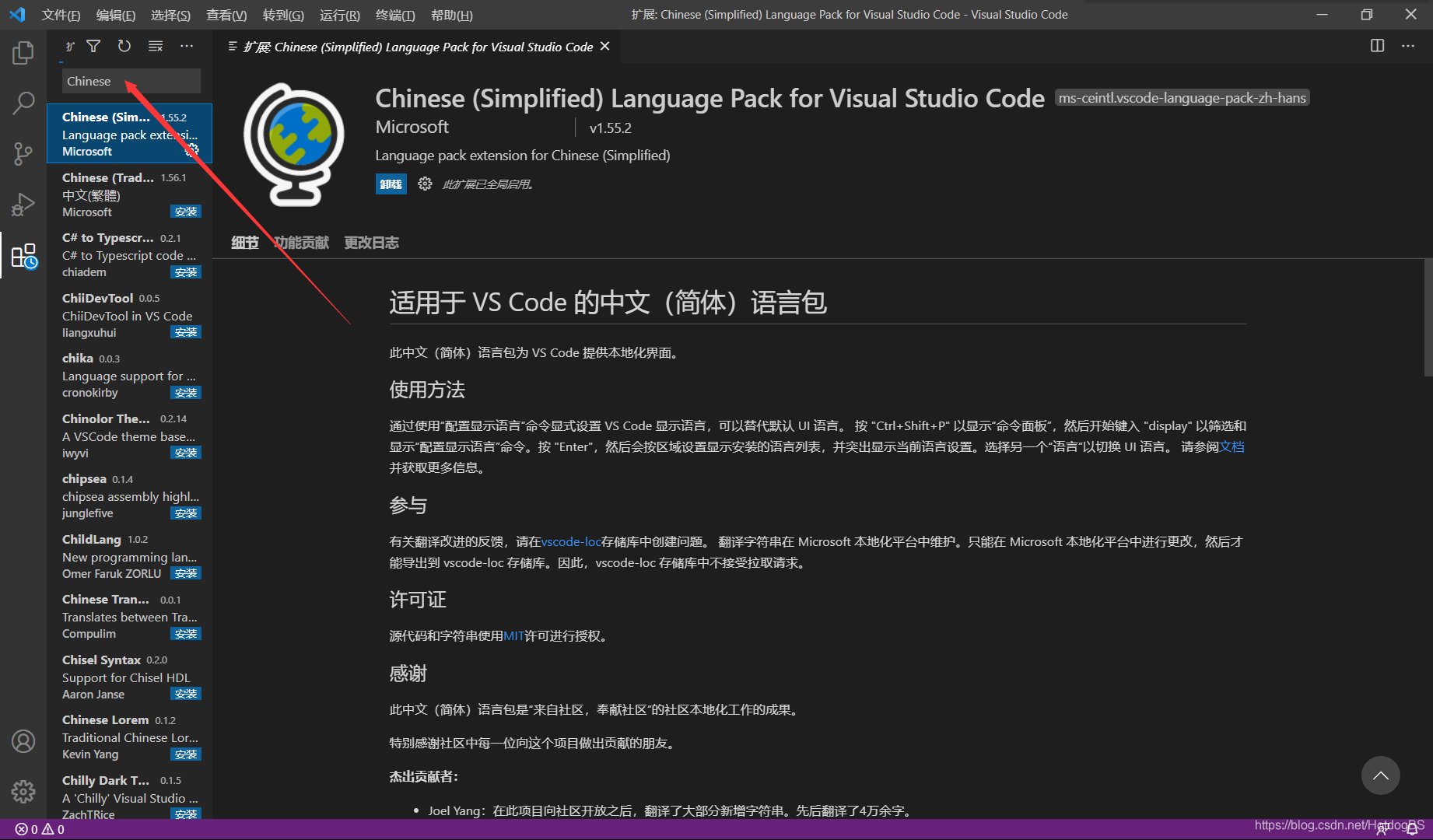Click the extension globe logo image
The height and width of the screenshot is (840, 1433).
(294, 145)
